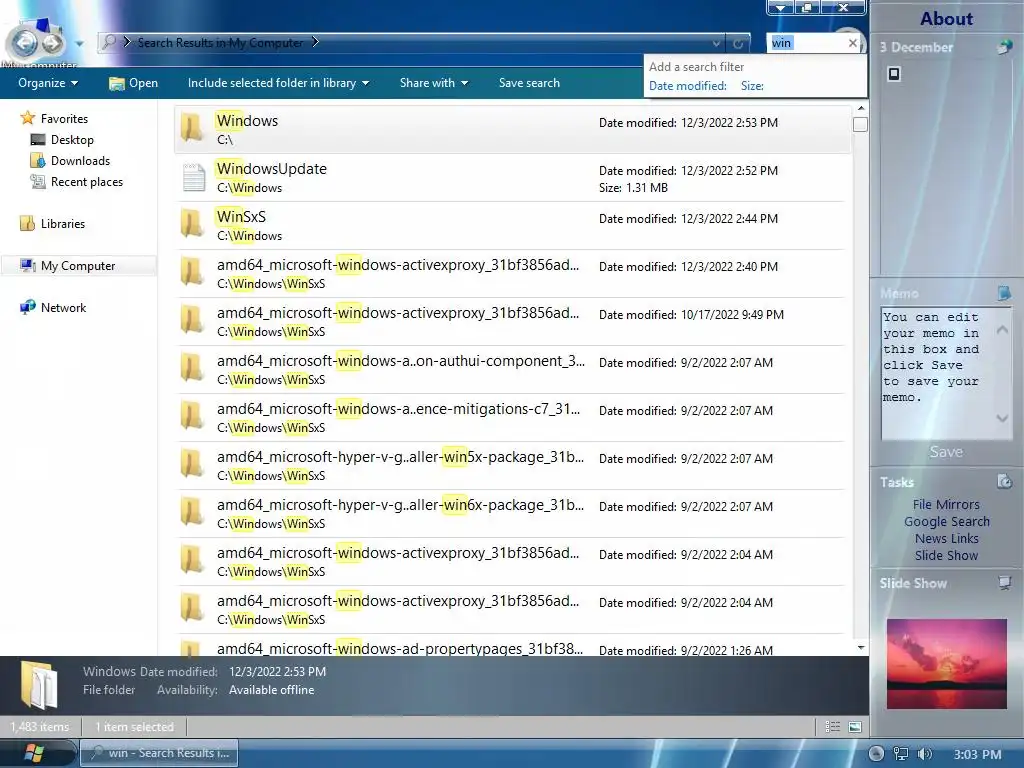This screenshot has width=1024, height=768.
Task: Click 'win - Search Results' taskbar button
Action: click(159, 753)
